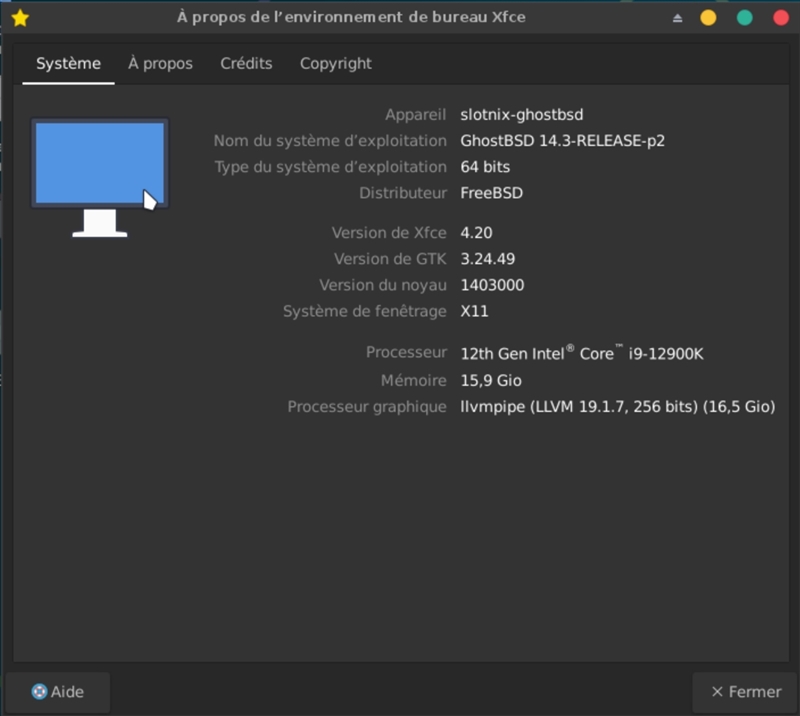Image resolution: width=800 pixels, height=716 pixels.
Task: Switch to the À propos tab
Action: point(160,64)
